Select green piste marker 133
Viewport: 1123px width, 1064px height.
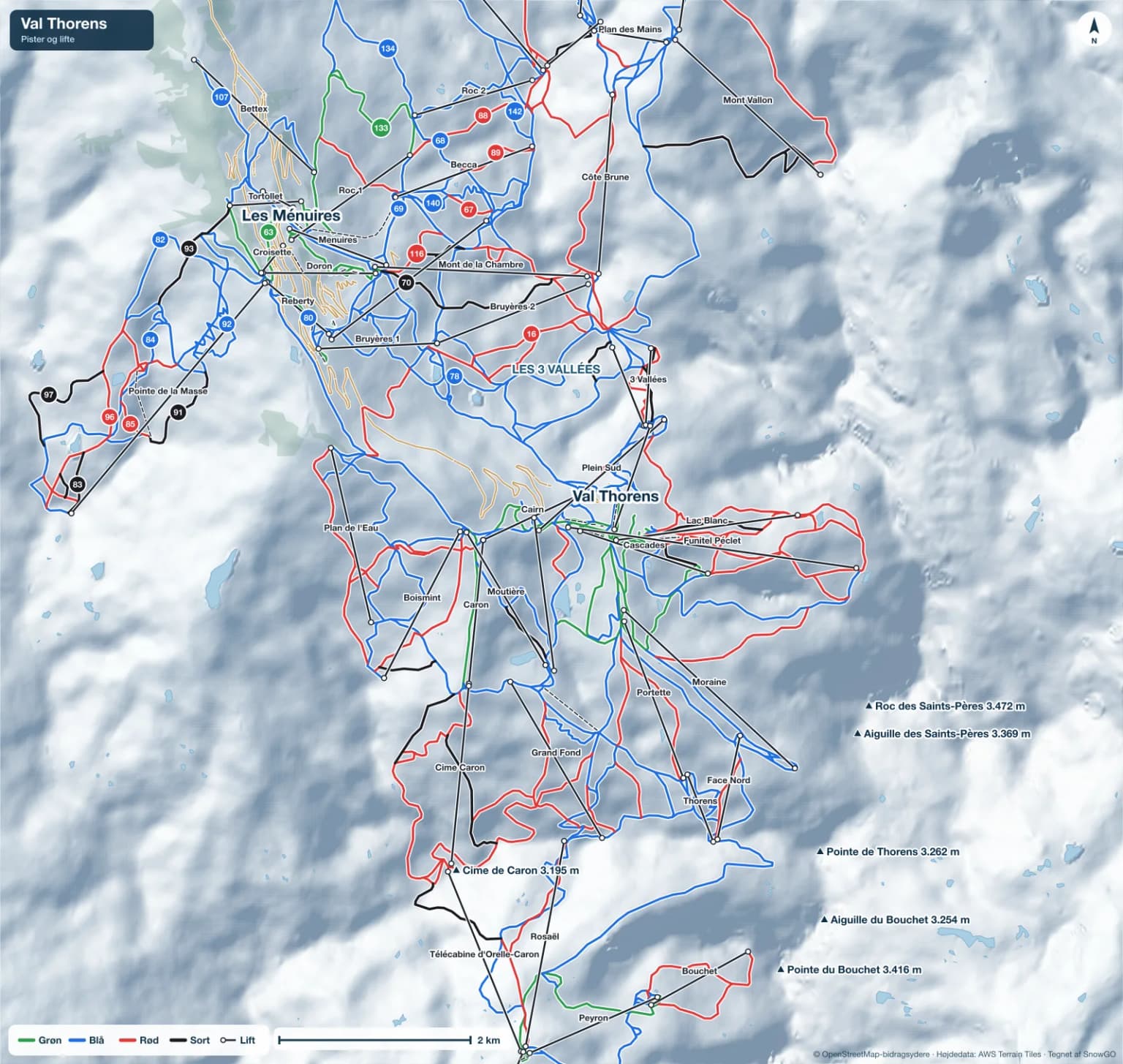click(x=381, y=128)
